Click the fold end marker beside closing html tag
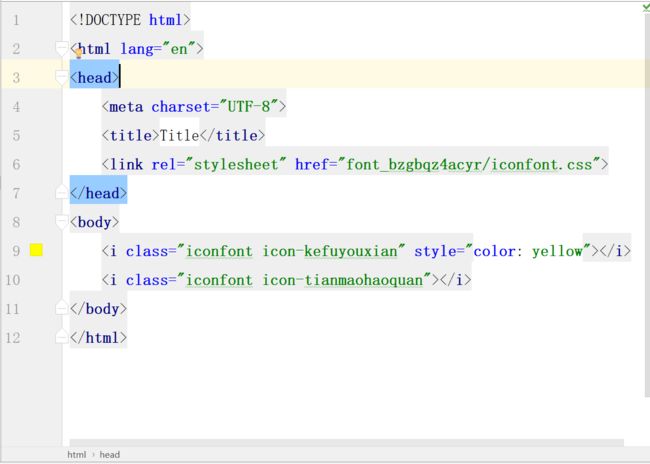Image resolution: width=650 pixels, height=464 pixels. [61, 336]
